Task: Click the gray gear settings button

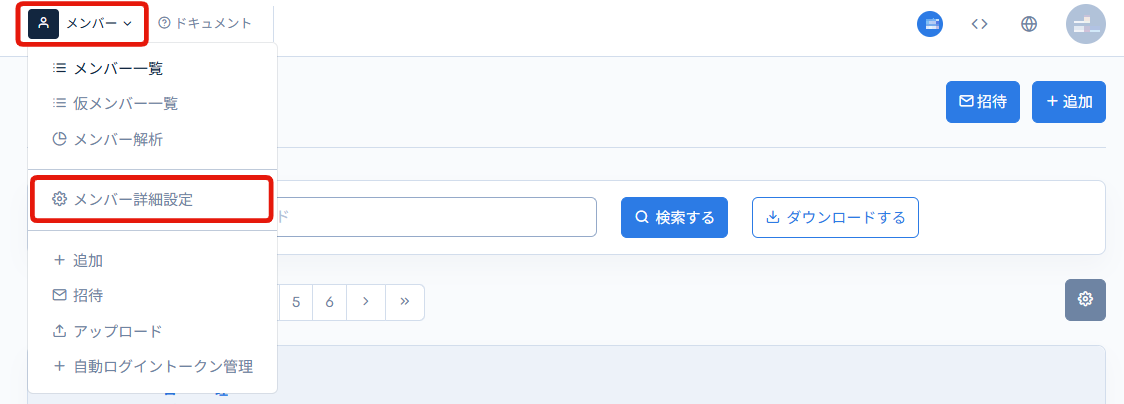Action: [x=1085, y=299]
